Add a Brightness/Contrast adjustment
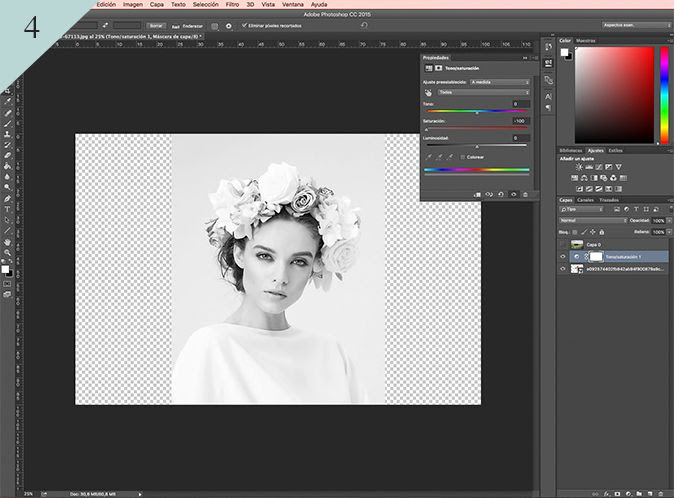675x498 pixels. click(x=579, y=167)
